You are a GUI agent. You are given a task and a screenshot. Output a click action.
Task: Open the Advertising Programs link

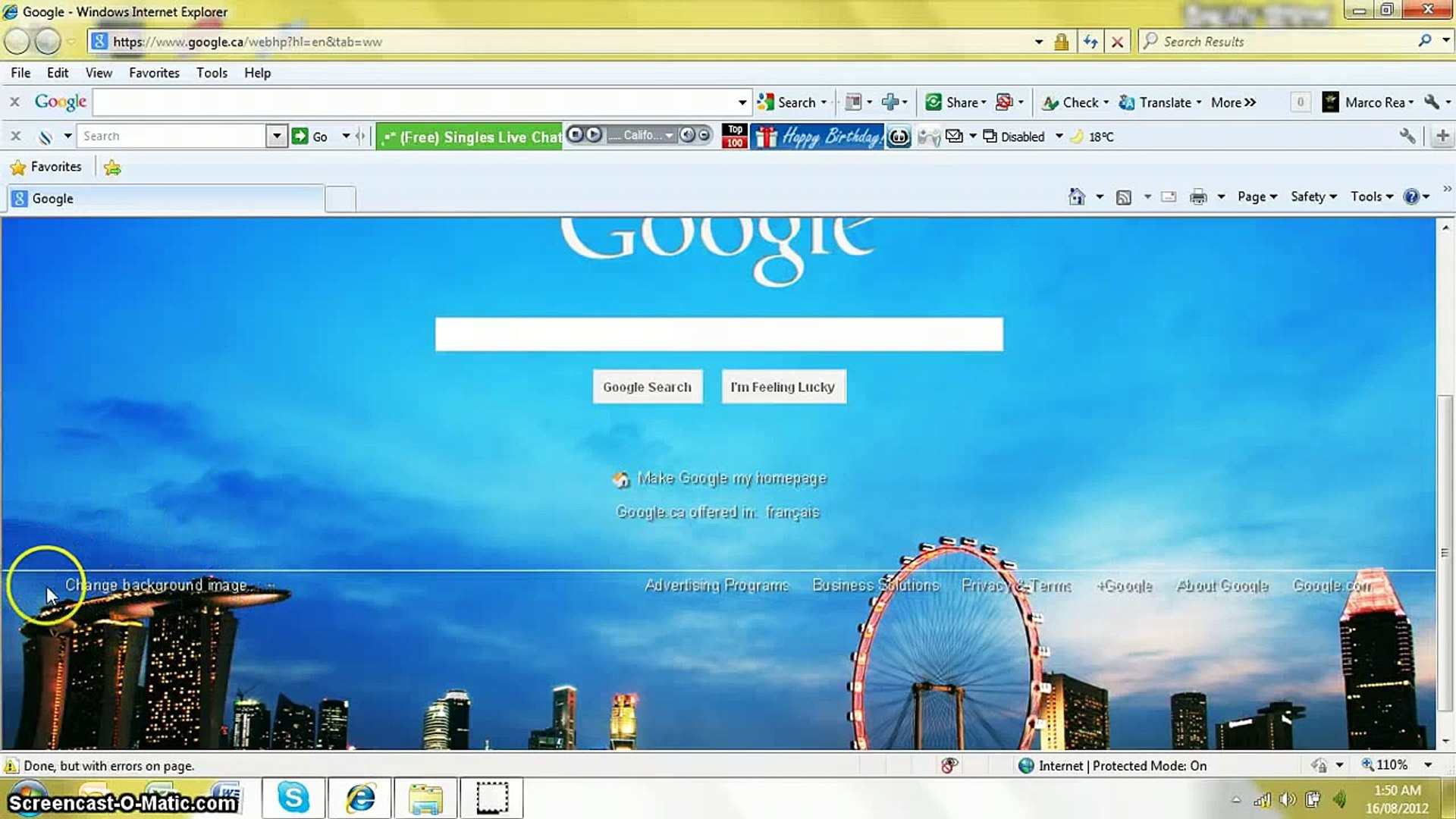(717, 585)
